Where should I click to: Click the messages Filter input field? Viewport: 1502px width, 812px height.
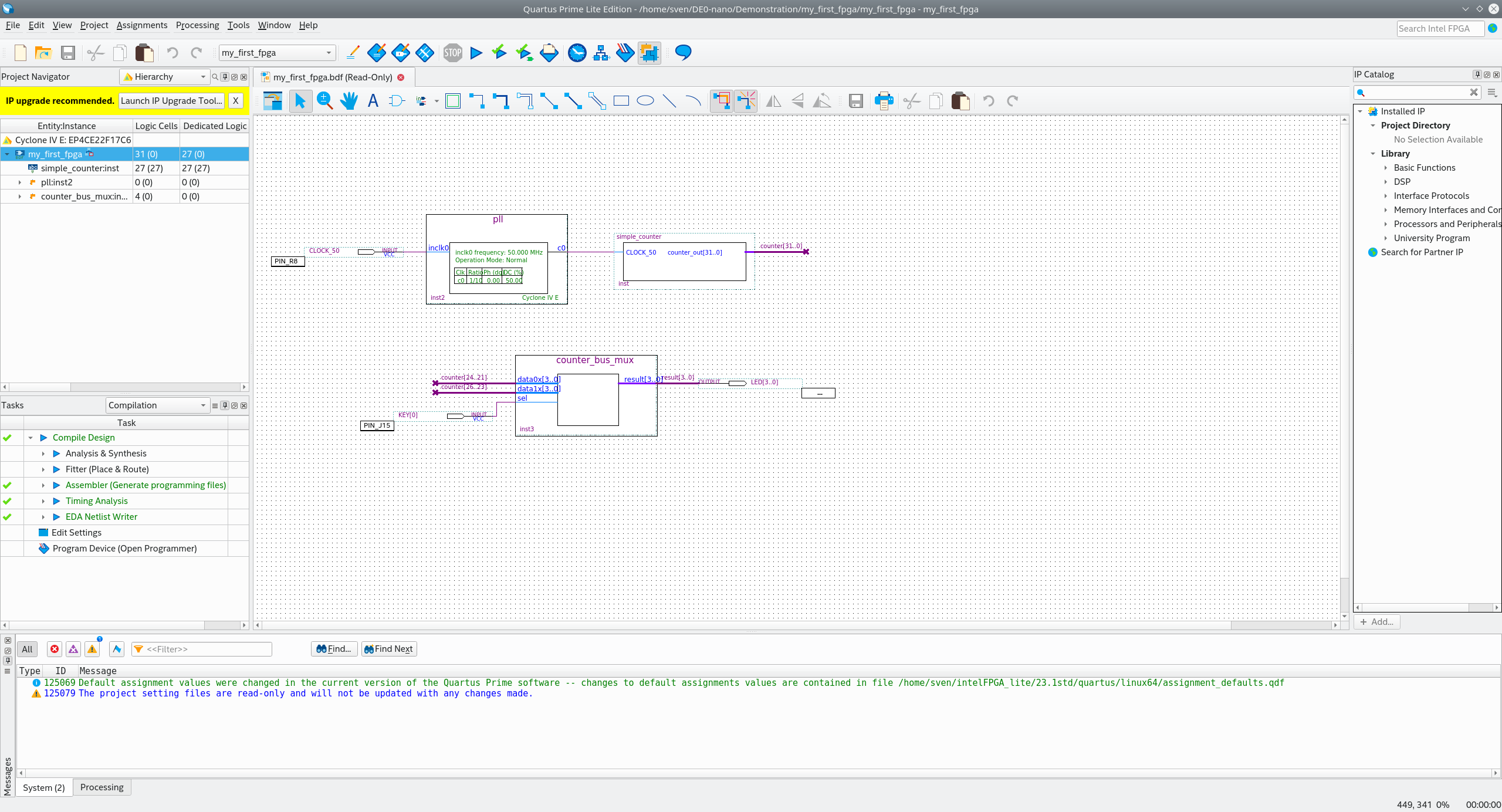pos(202,649)
